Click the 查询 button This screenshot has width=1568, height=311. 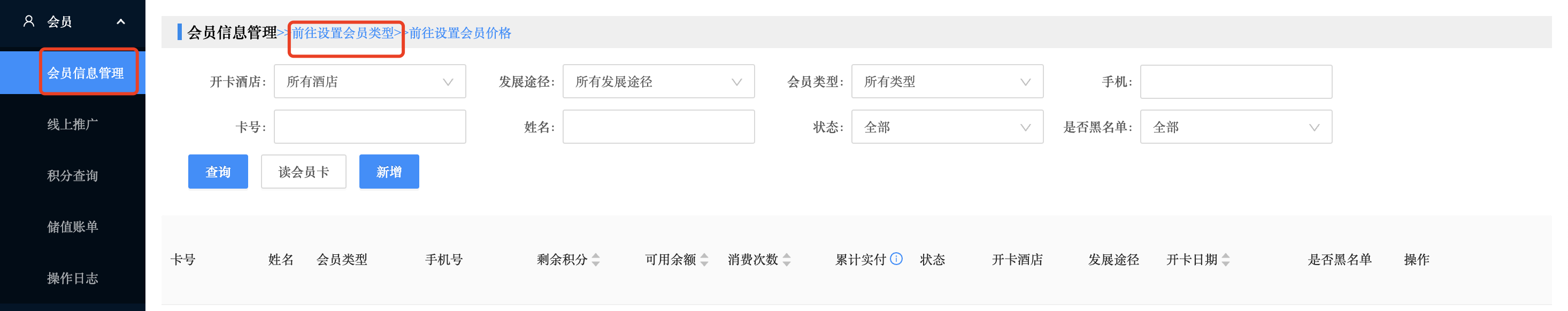point(218,172)
